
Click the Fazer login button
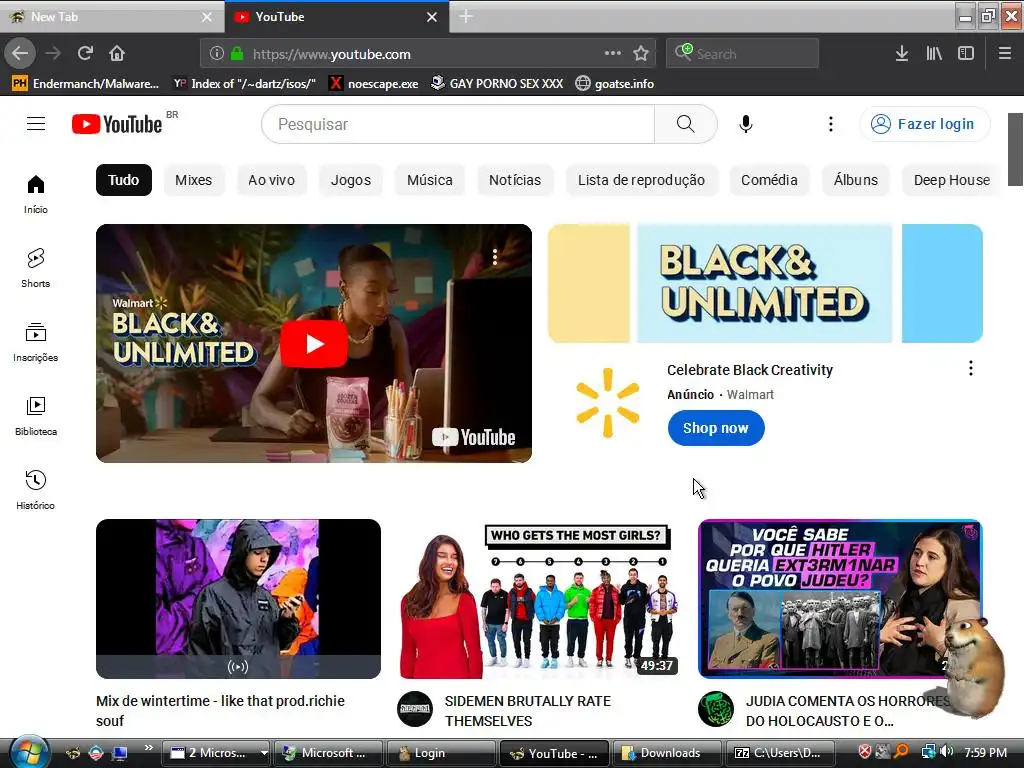point(925,124)
